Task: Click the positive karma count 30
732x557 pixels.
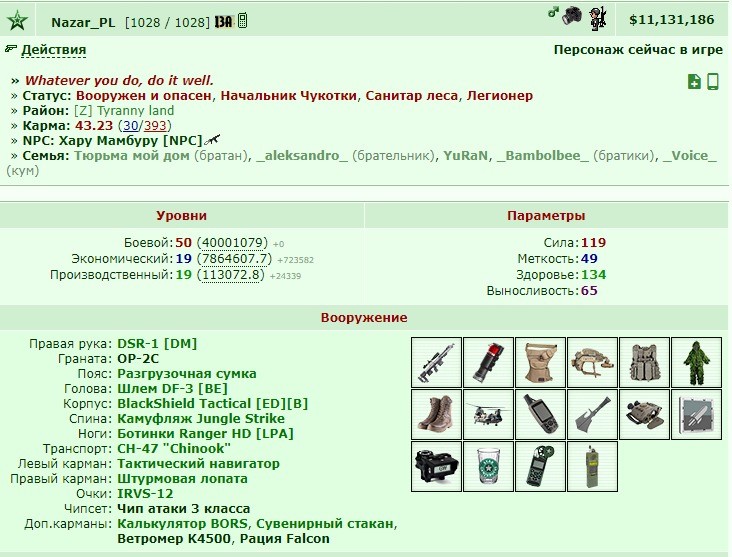Action: coord(131,126)
